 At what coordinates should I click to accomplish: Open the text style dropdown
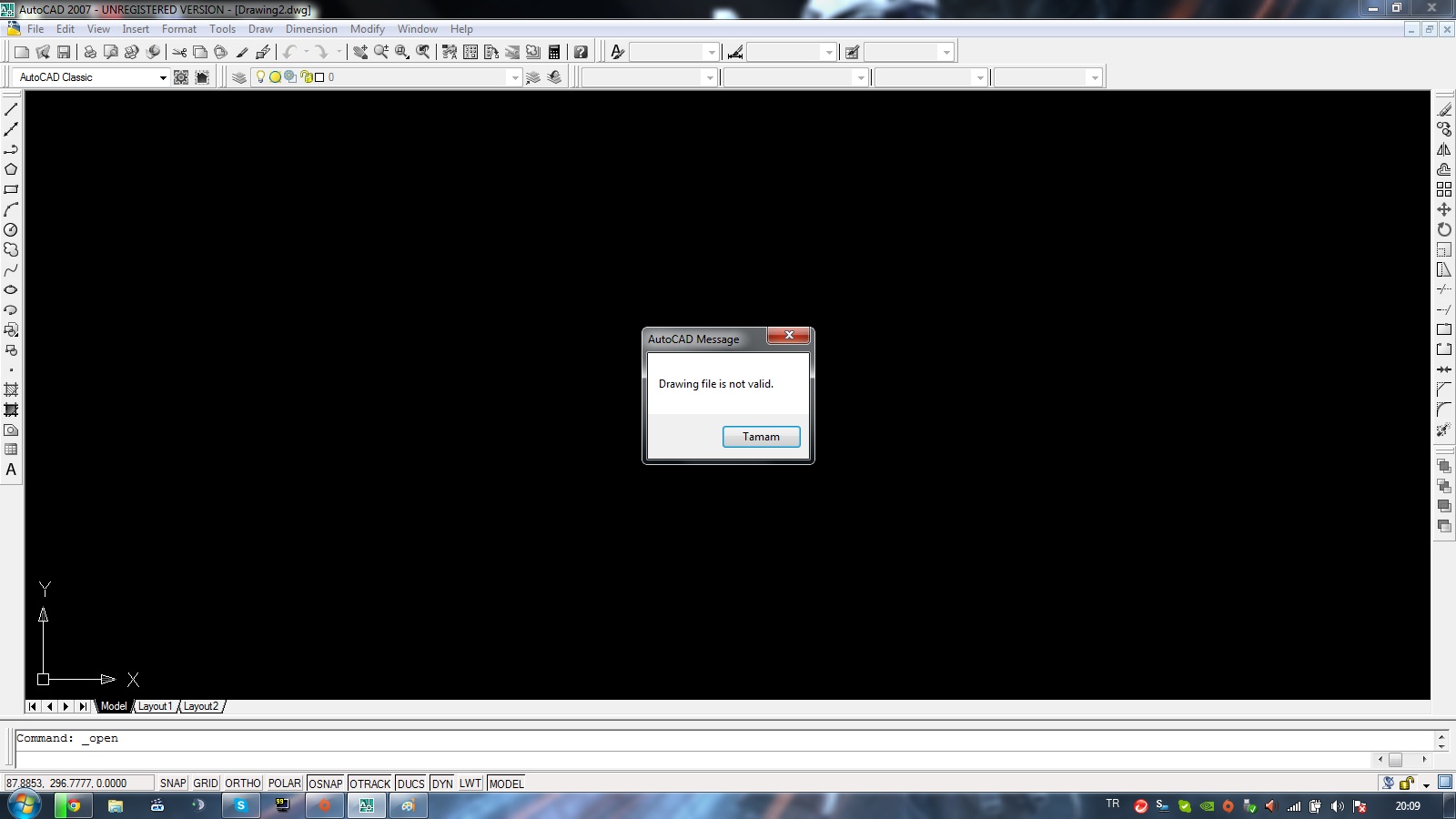(712, 52)
